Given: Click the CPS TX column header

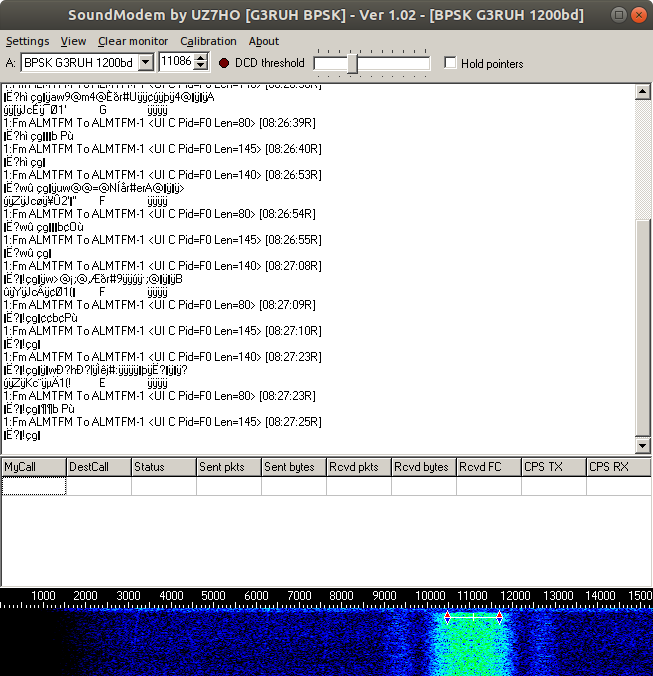Looking at the screenshot, I should point(554,467).
